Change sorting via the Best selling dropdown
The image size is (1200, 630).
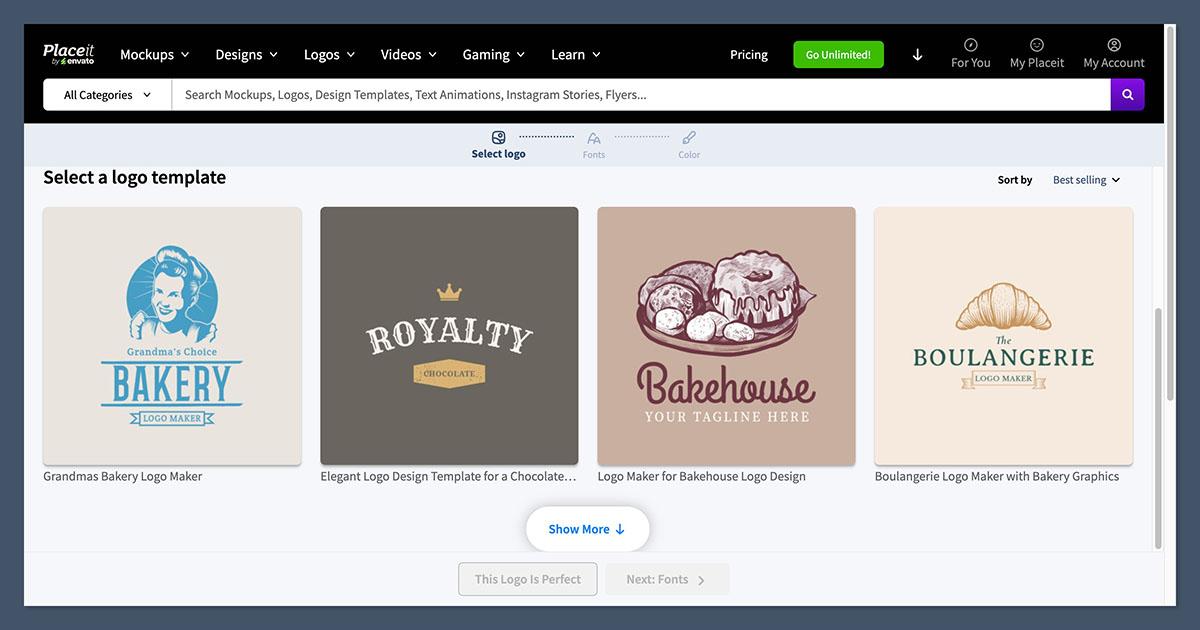point(1085,179)
